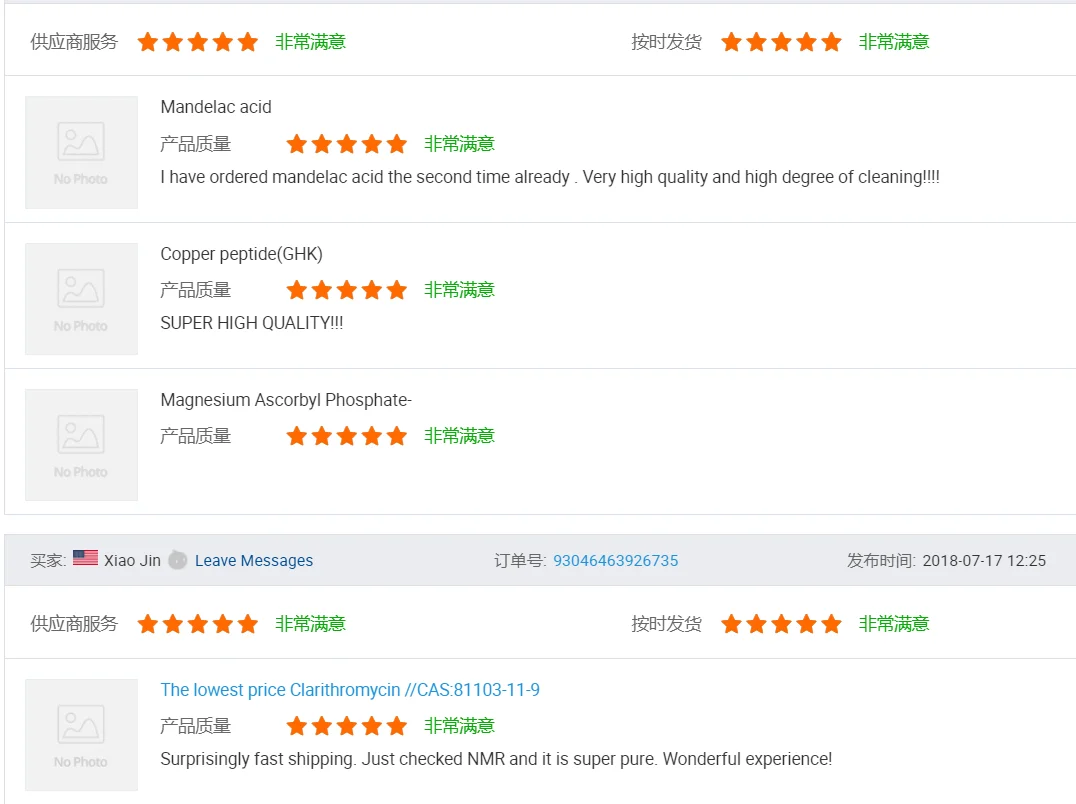Open the lowest price Clarithromycin product link

pyautogui.click(x=350, y=690)
